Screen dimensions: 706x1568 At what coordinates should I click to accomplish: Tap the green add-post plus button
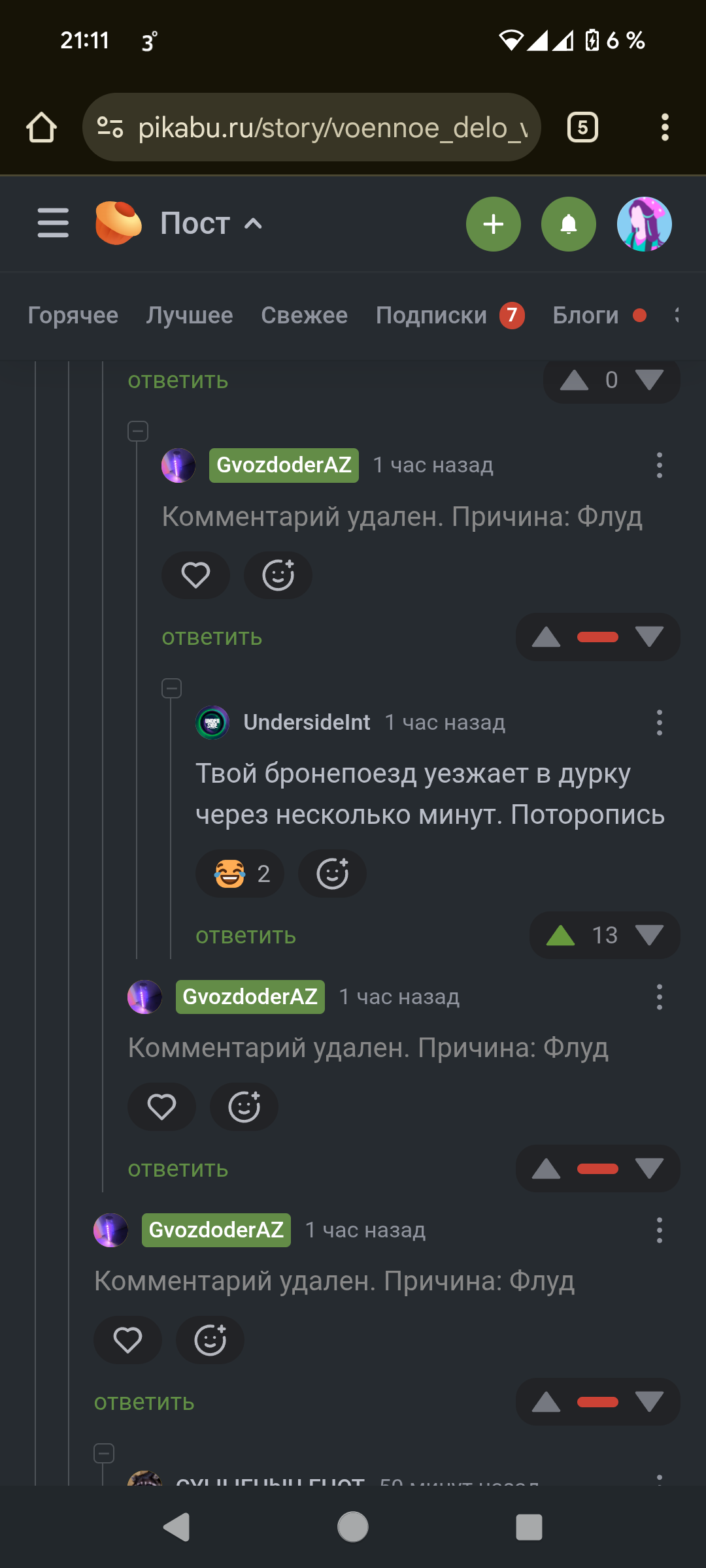click(493, 224)
